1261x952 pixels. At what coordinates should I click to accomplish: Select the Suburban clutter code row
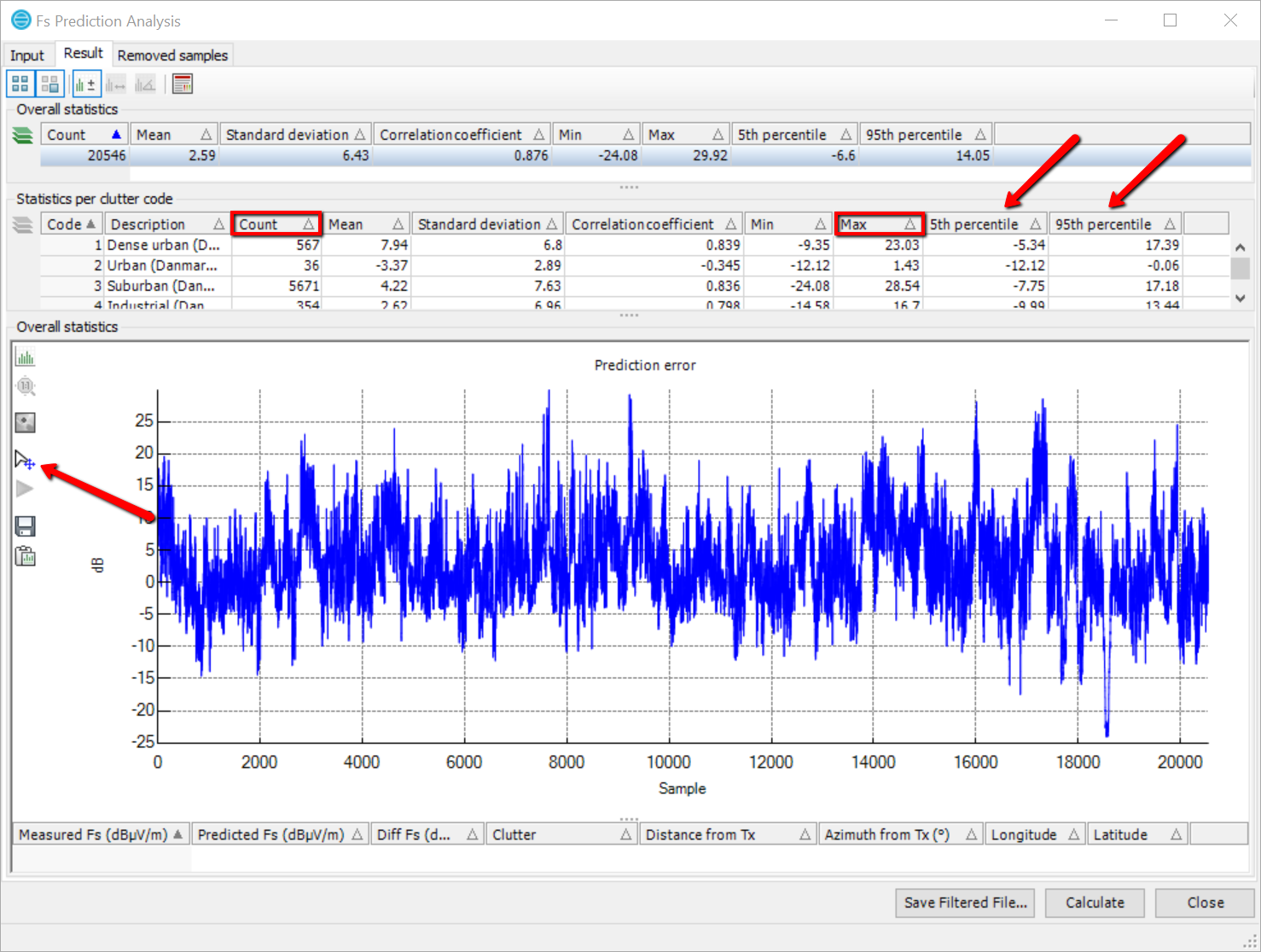point(160,286)
